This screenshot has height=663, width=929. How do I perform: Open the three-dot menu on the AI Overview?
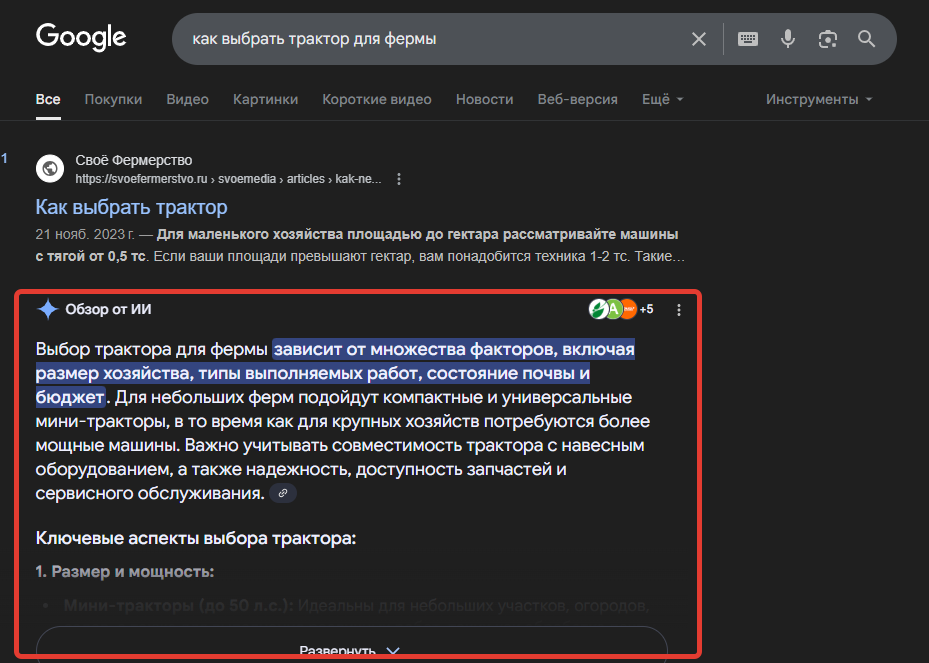coord(679,309)
